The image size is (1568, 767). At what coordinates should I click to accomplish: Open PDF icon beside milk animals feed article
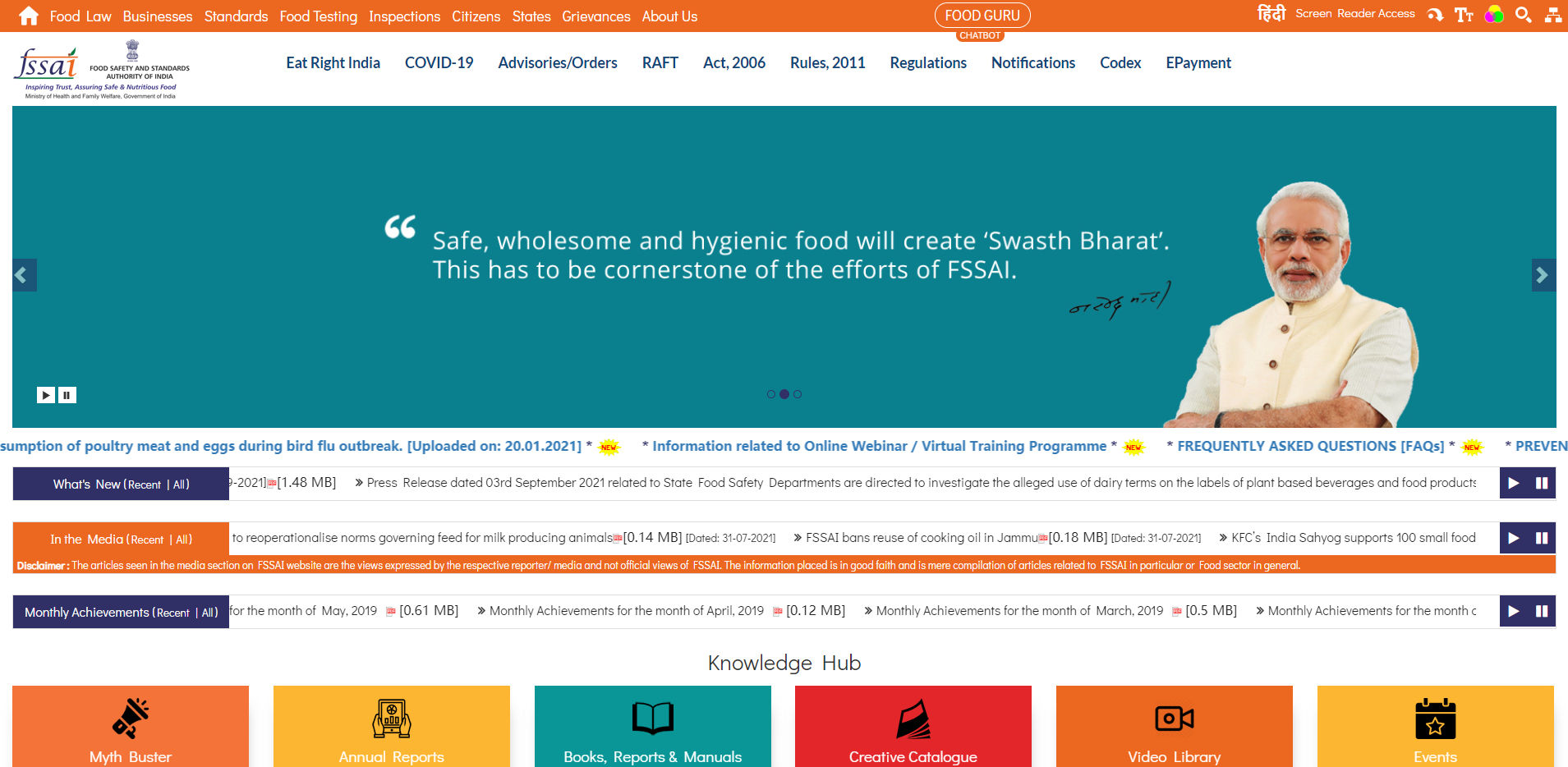pos(618,538)
